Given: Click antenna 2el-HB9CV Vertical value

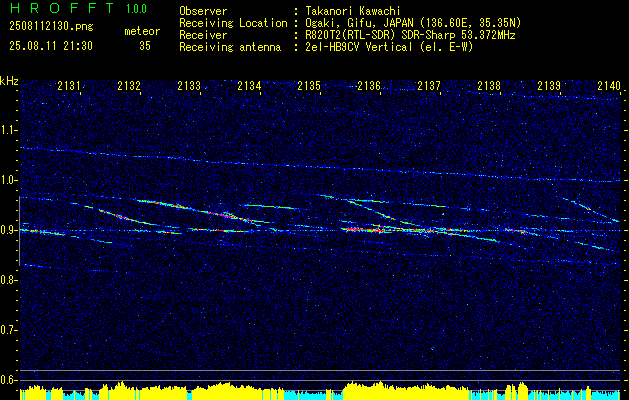Looking at the screenshot, I should click(x=389, y=47).
